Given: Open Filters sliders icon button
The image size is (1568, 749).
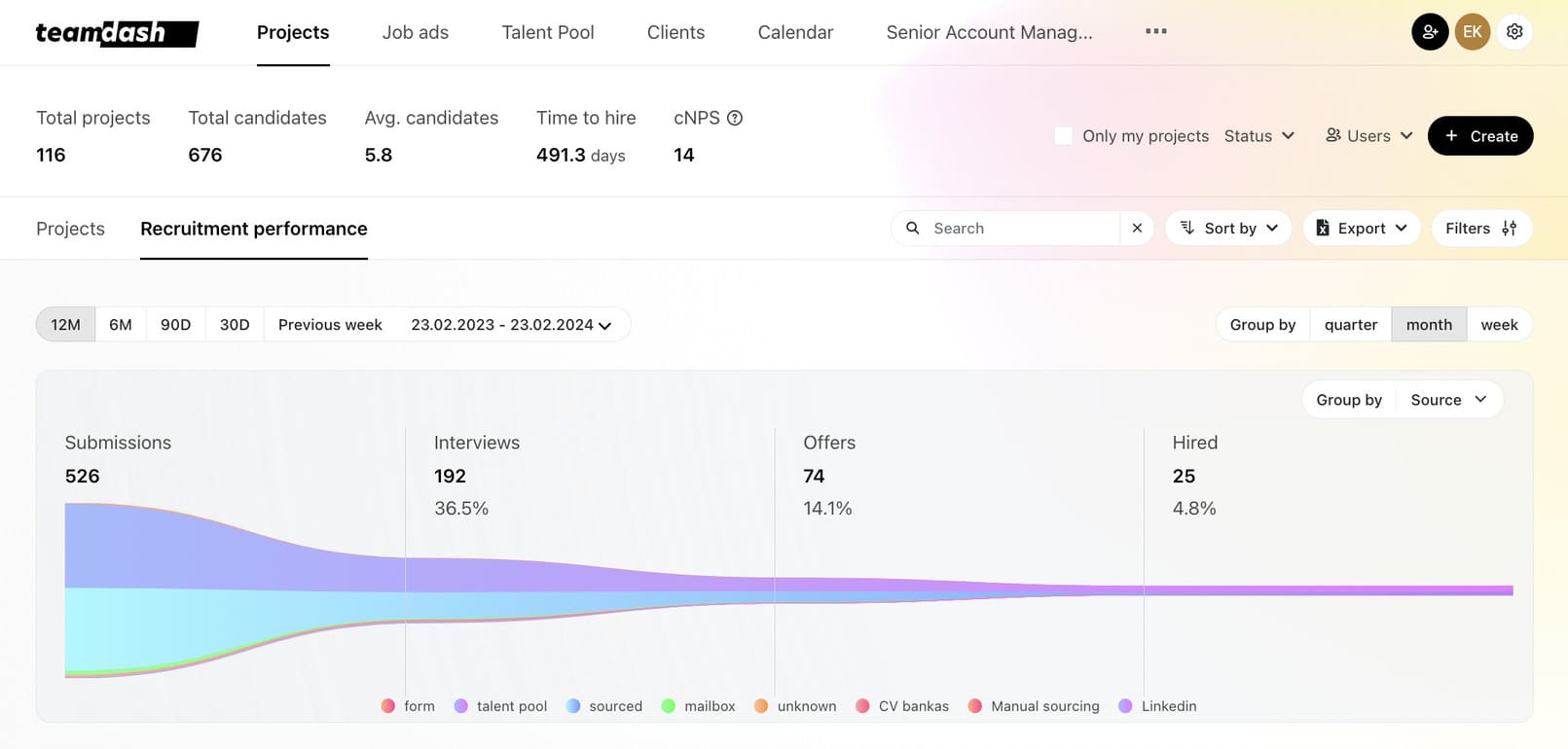Looking at the screenshot, I should click(1481, 228).
